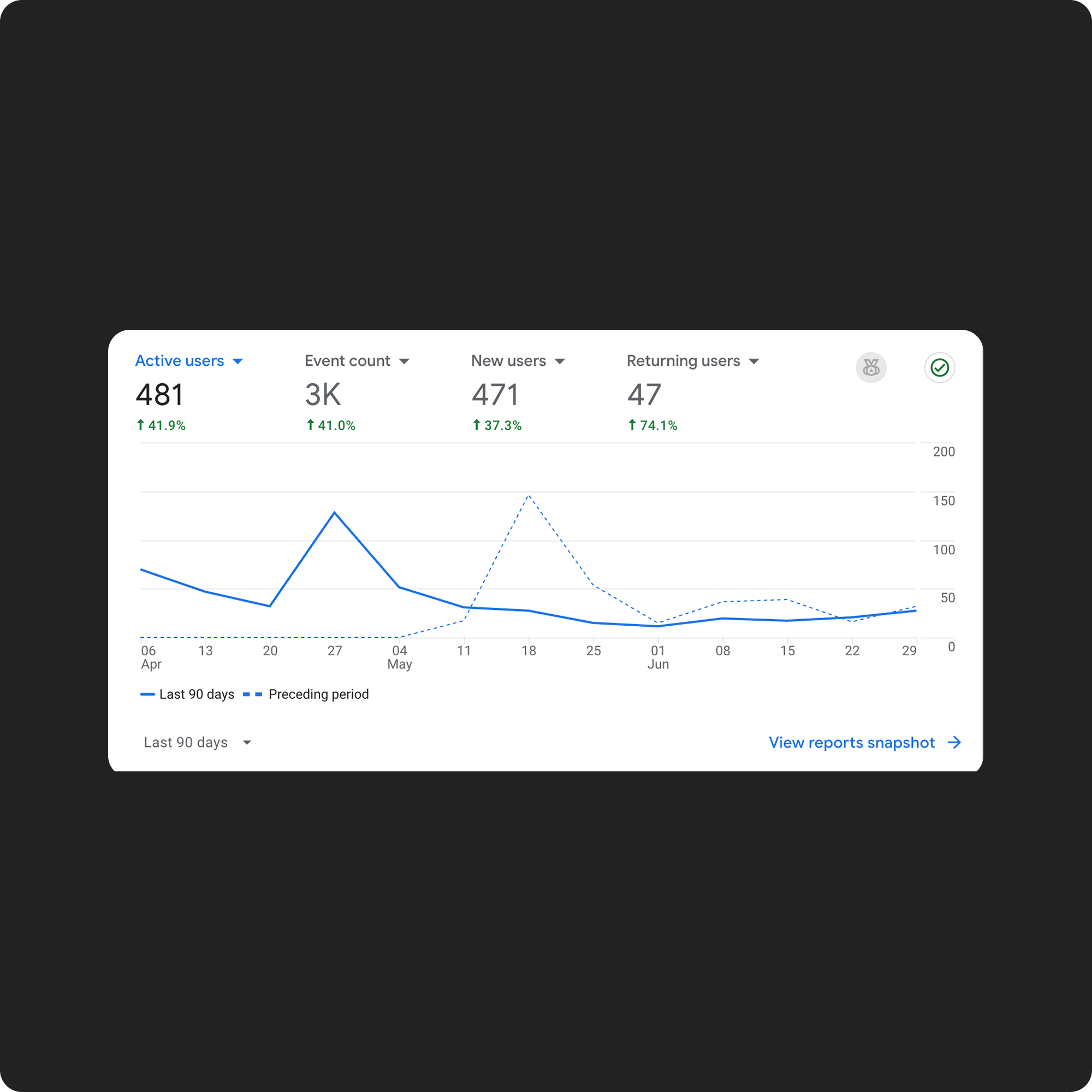Click the 29 date axis label
The image size is (1092, 1092).
click(x=909, y=651)
